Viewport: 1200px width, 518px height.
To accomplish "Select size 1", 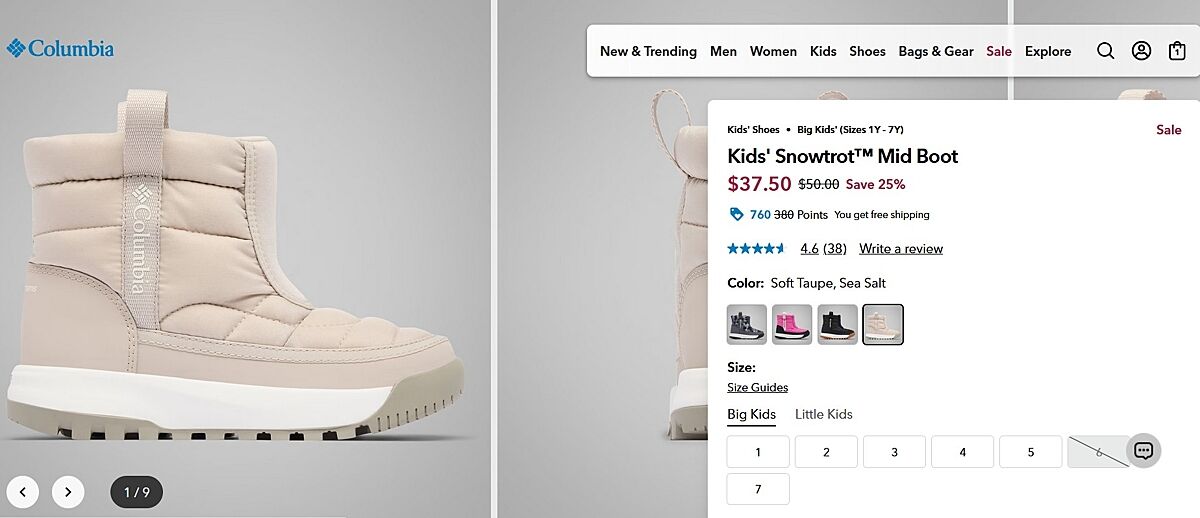I will (x=757, y=452).
